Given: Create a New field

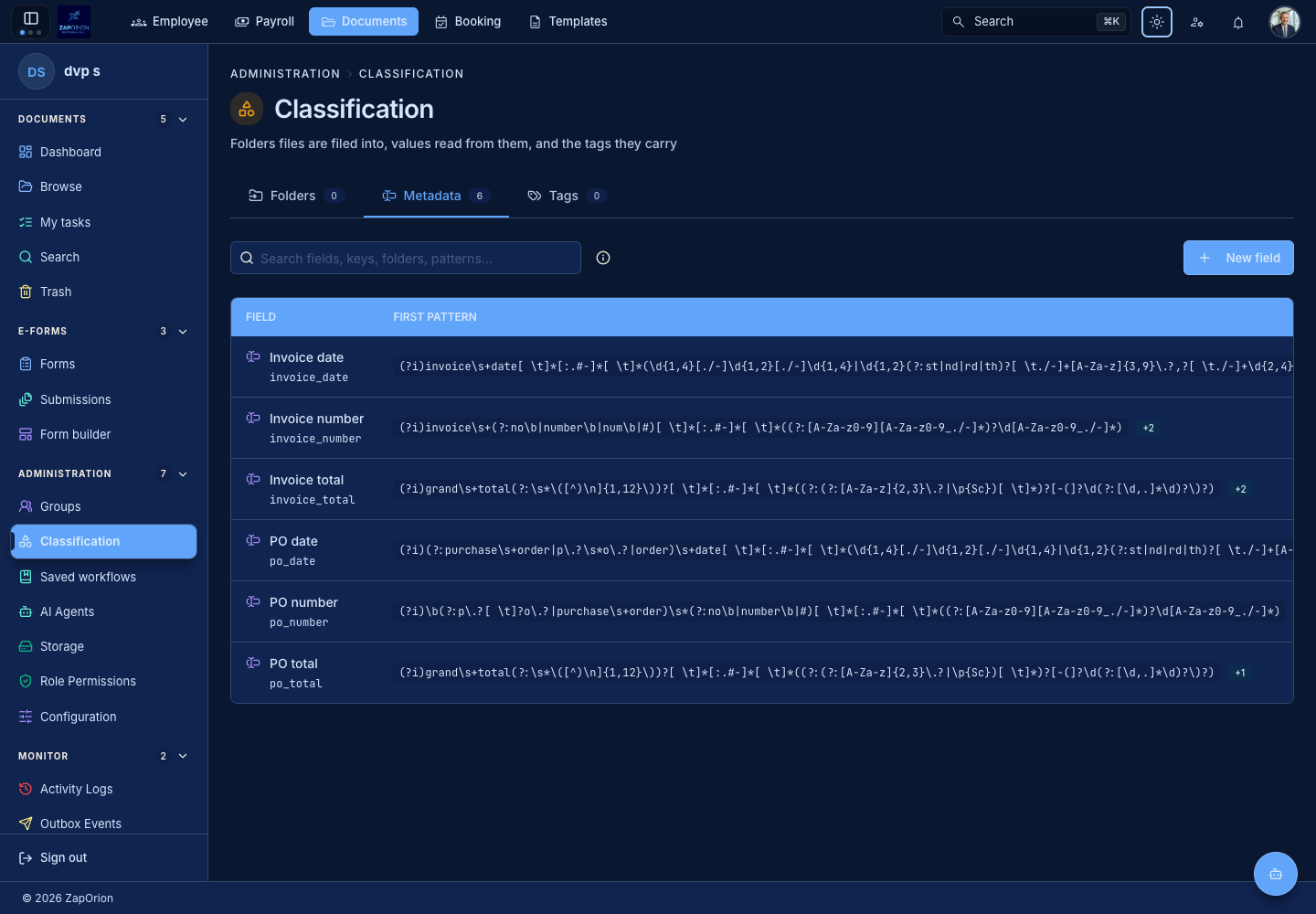Looking at the screenshot, I should coord(1238,258).
